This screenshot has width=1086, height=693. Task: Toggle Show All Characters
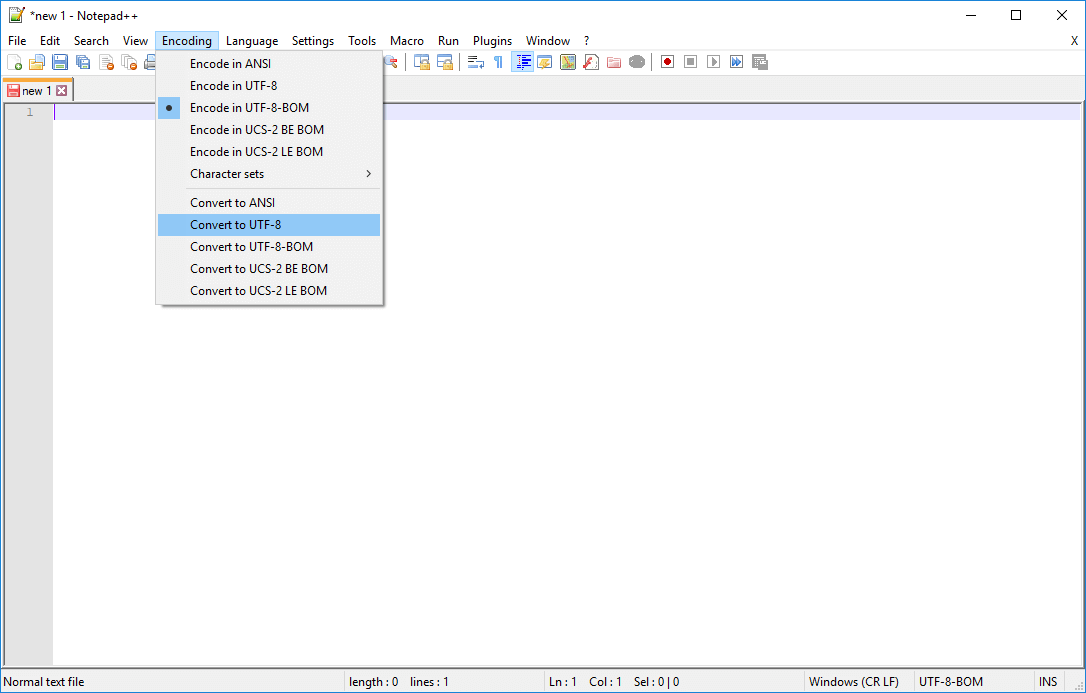[497, 61]
